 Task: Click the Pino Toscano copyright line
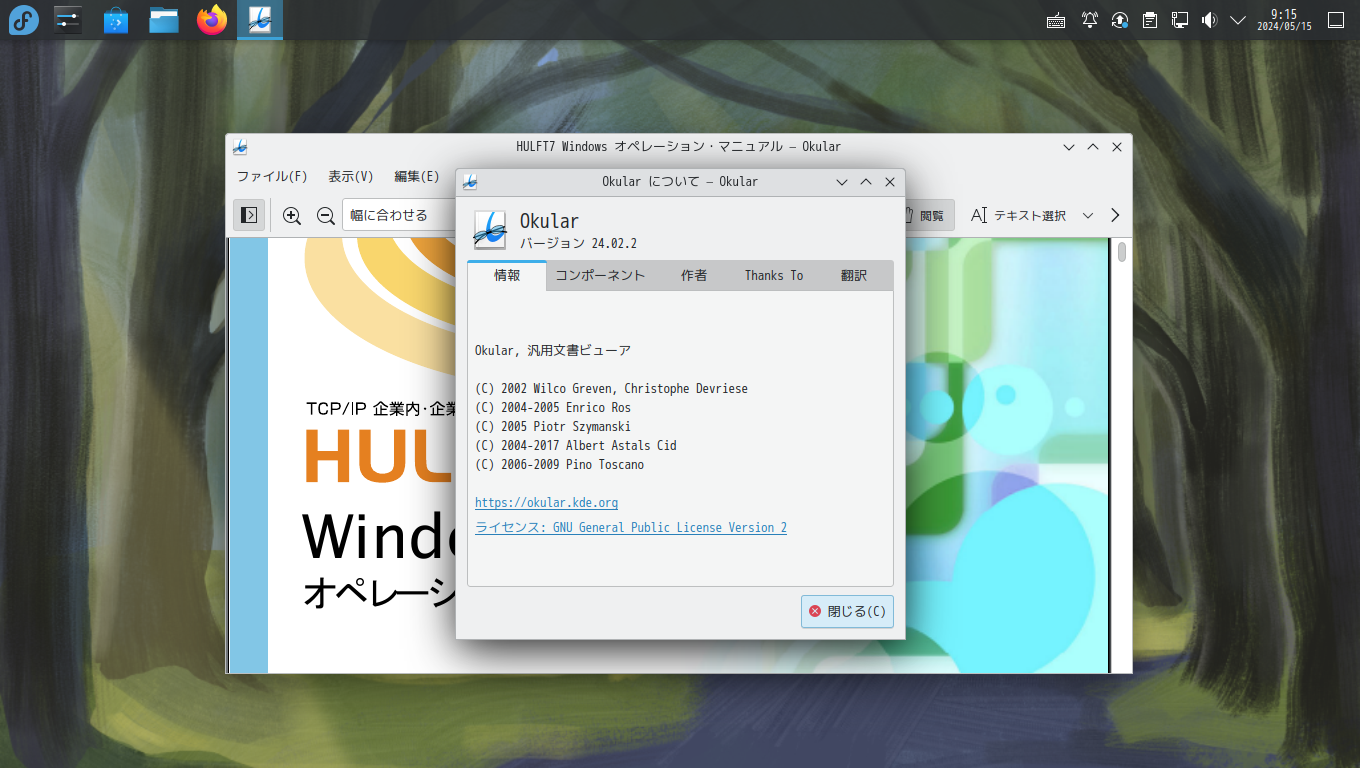pos(560,465)
